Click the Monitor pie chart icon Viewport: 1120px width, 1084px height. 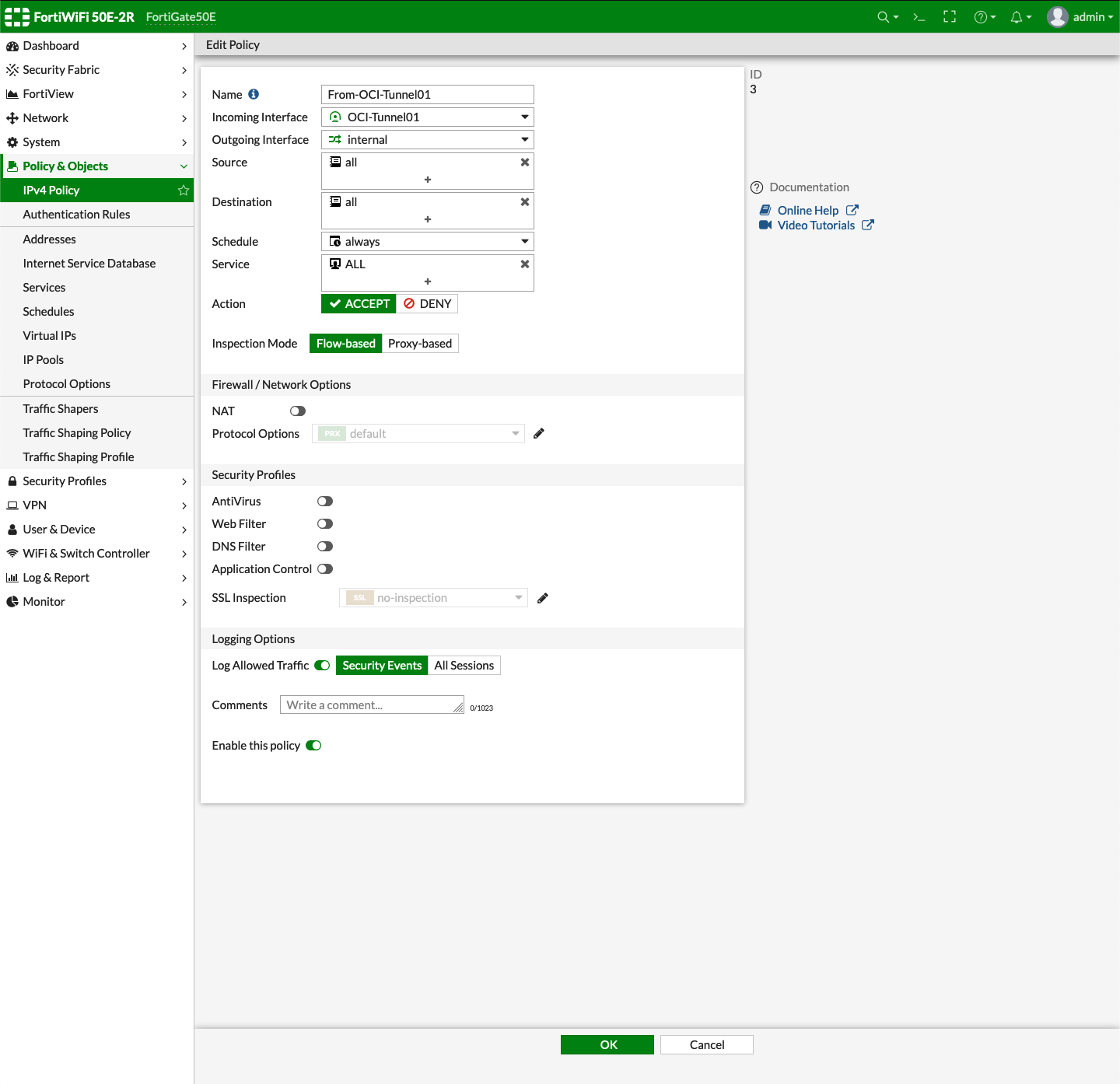pyautogui.click(x=12, y=602)
